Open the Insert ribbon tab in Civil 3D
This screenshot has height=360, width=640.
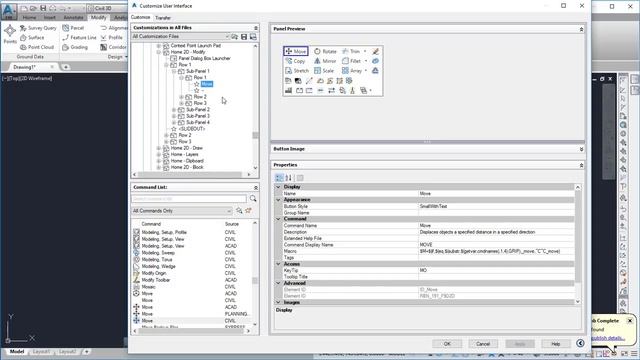(x=50, y=18)
